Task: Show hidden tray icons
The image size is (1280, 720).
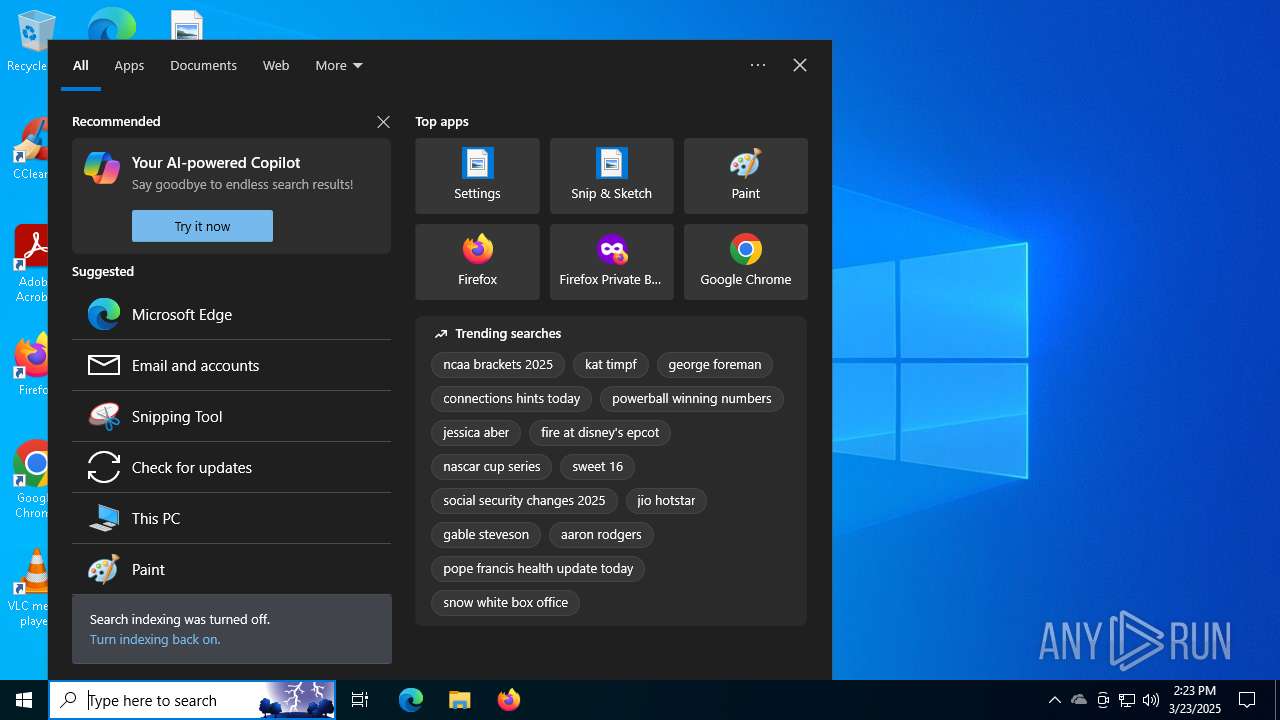Action: [x=1054, y=700]
